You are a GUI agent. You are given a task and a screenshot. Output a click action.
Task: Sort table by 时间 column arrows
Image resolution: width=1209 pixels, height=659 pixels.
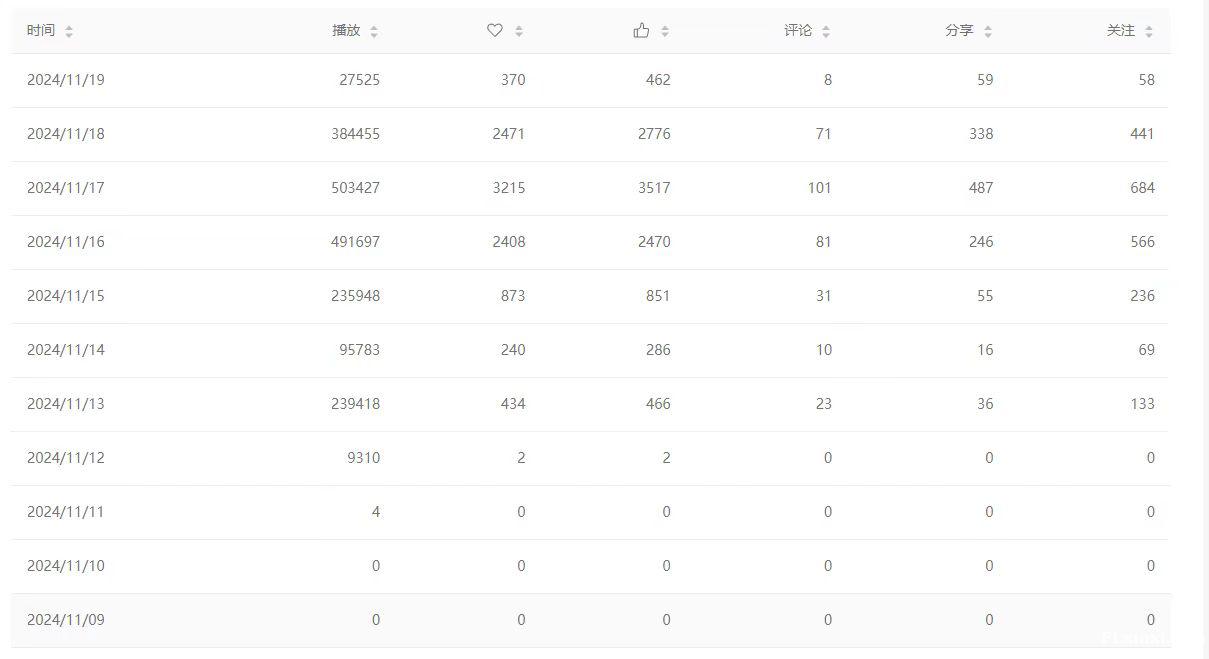click(69, 31)
